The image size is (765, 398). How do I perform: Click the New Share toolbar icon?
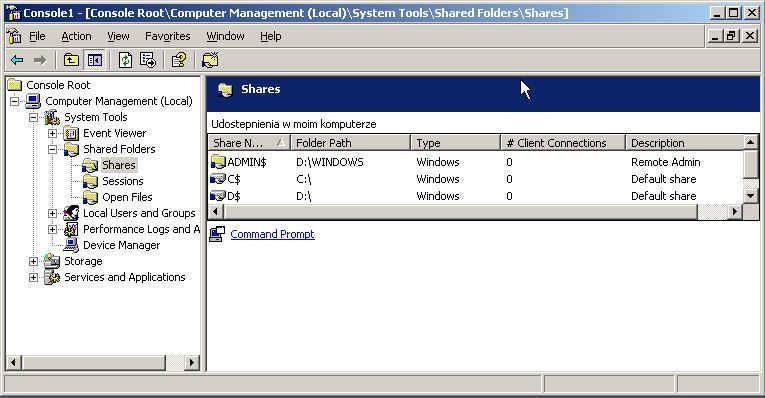click(x=210, y=60)
